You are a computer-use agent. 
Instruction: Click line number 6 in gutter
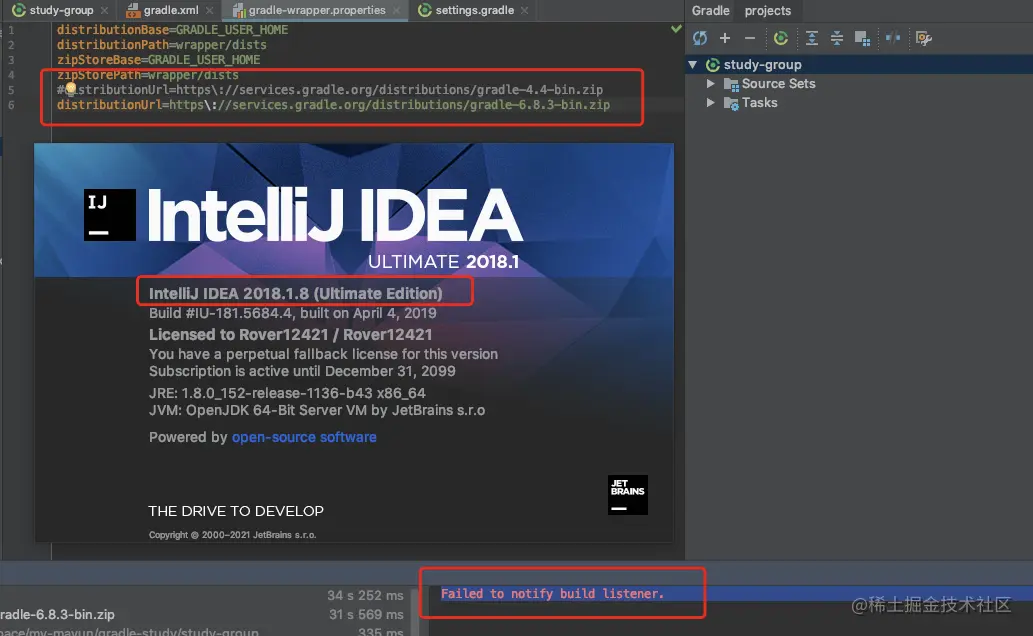tap(11, 105)
